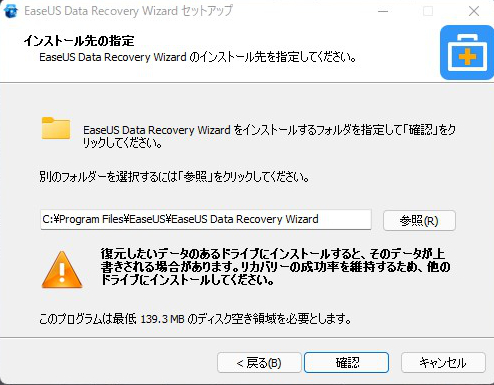The width and height of the screenshot is (494, 385).
Task: Minimize the setup window
Action: tap(383, 11)
